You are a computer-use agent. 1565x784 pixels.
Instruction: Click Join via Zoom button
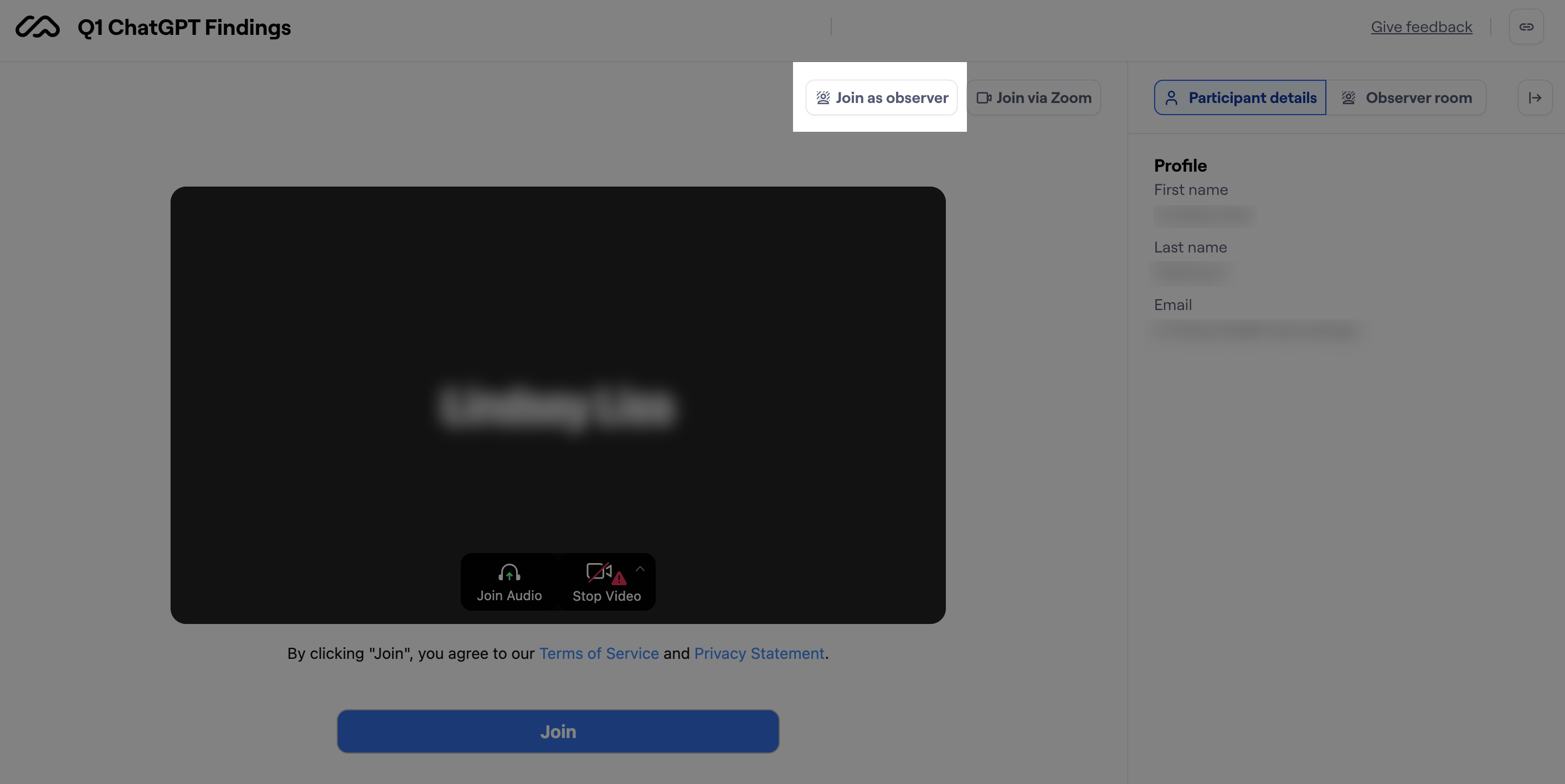point(1033,98)
